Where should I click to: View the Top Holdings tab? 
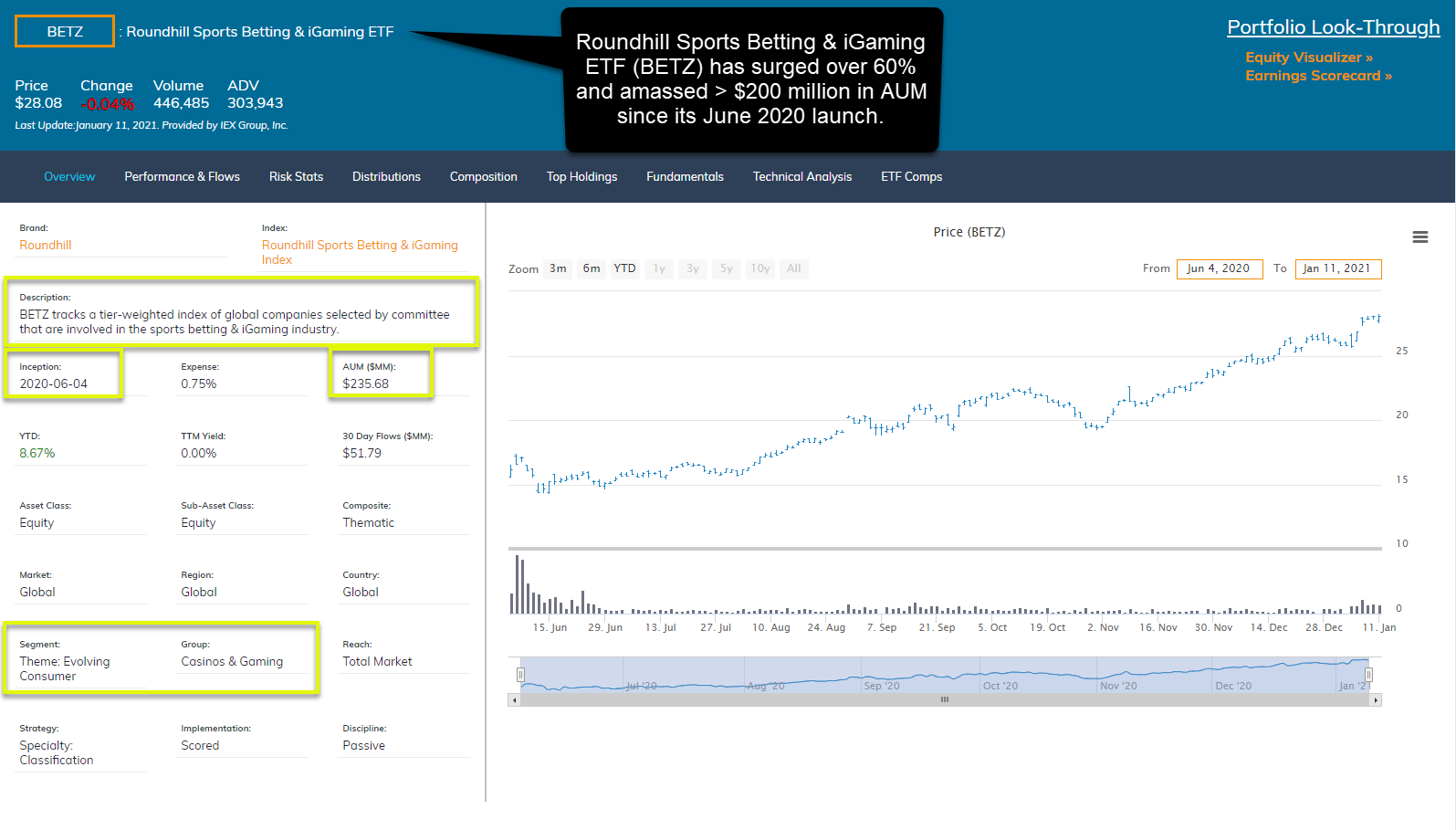pos(581,177)
